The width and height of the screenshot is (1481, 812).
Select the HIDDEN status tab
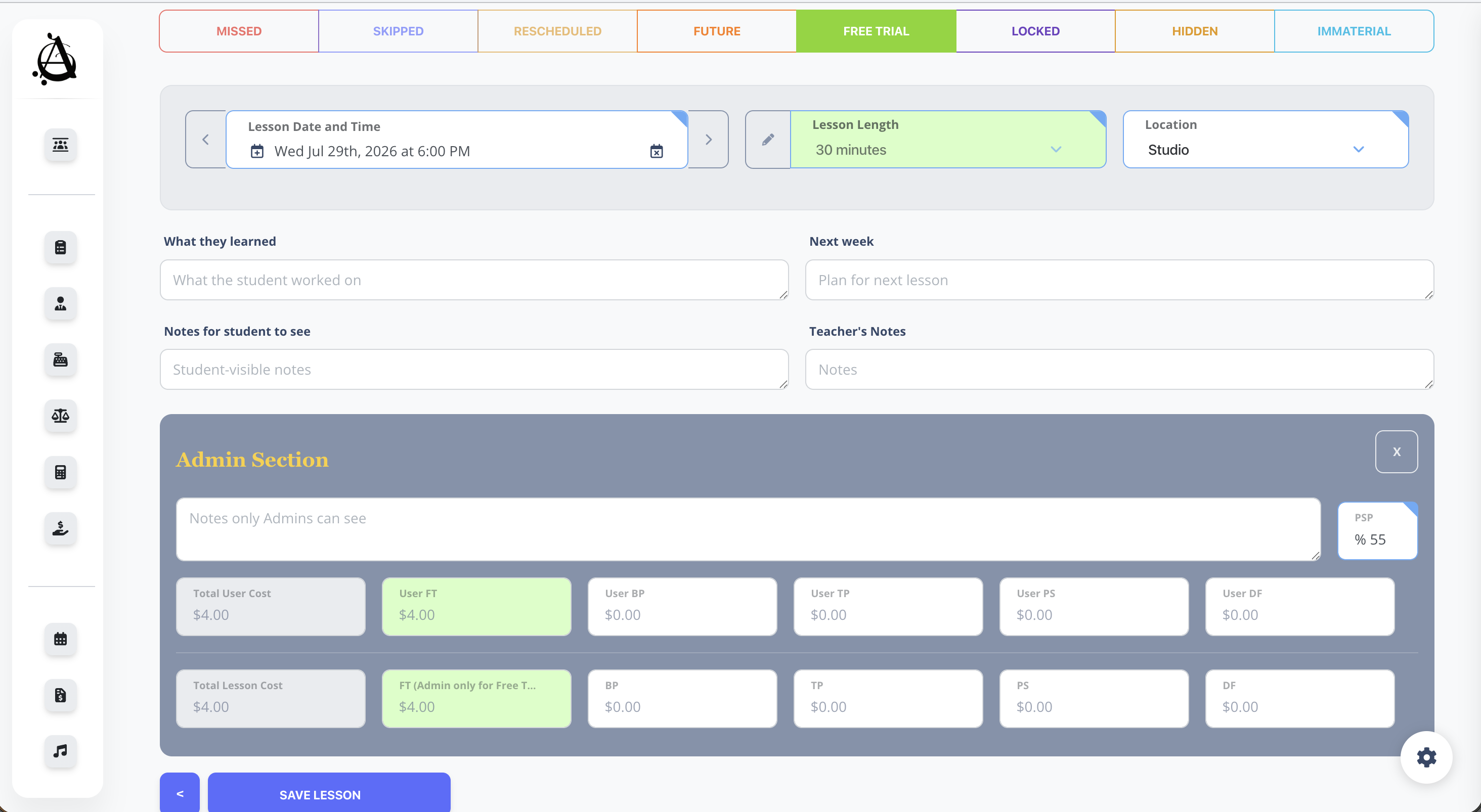(x=1195, y=31)
